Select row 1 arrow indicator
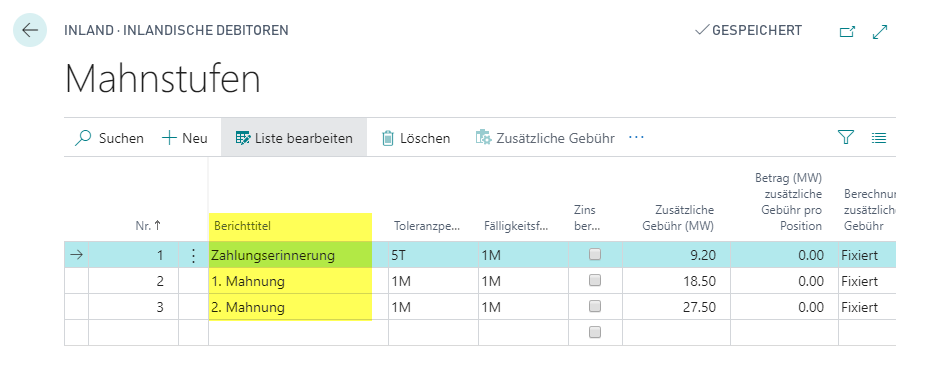930x381 pixels. click(x=77, y=255)
